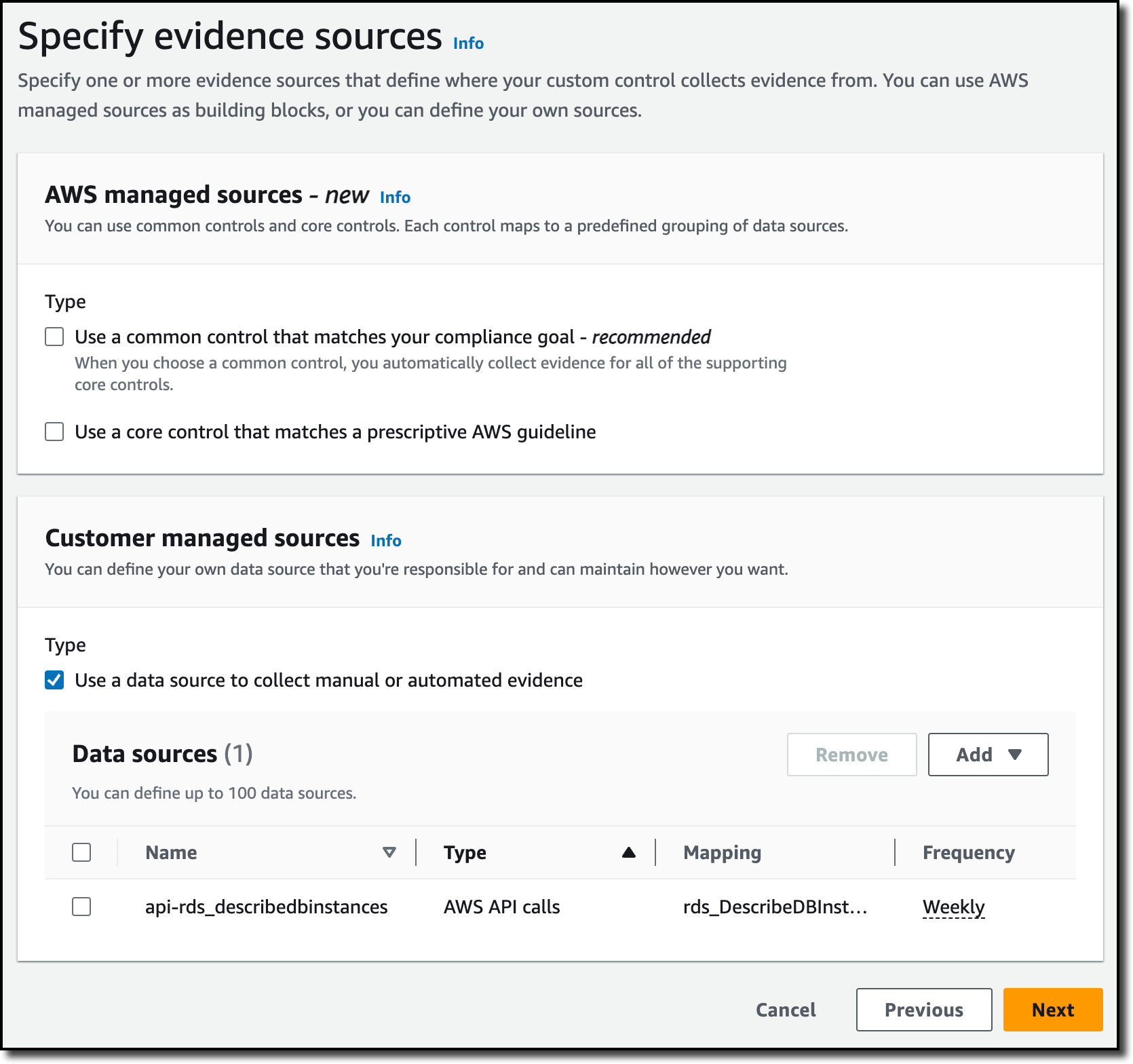The image size is (1133, 1064).
Task: Click the underlined Weekly frequency value
Action: (953, 907)
